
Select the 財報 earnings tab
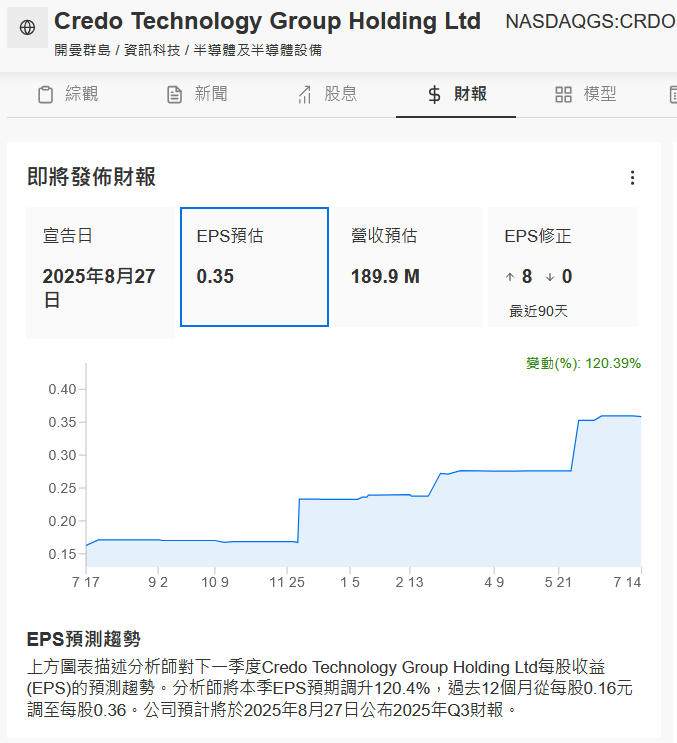(x=456, y=94)
